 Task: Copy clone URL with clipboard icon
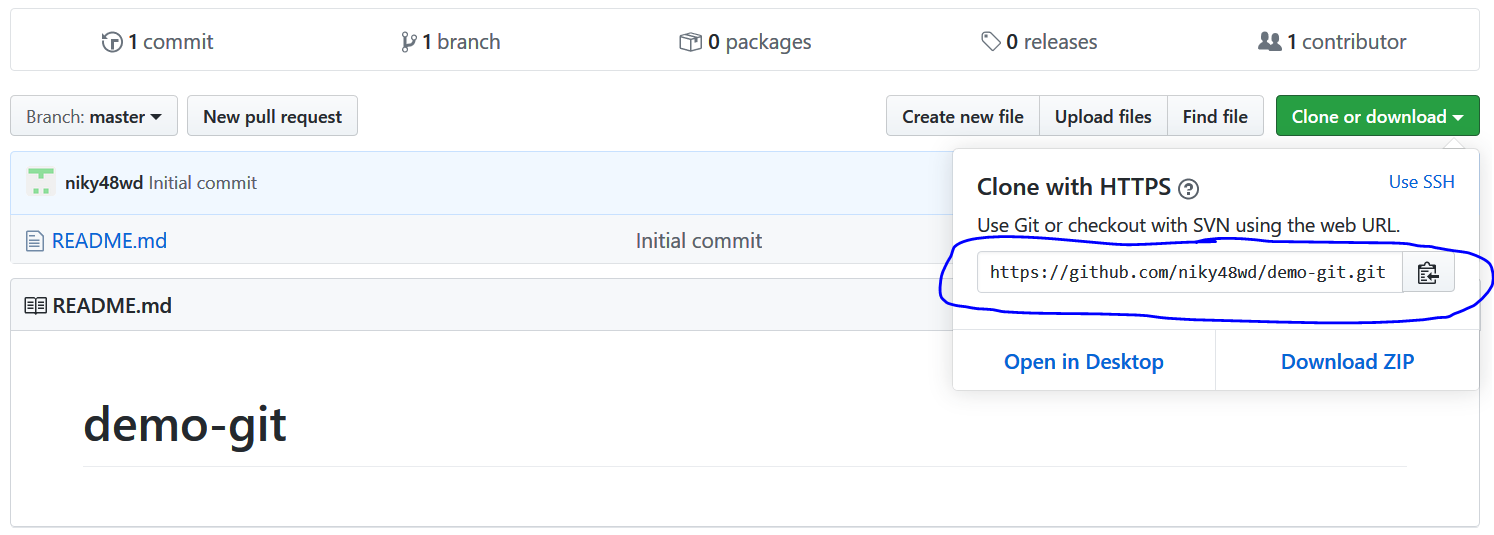pyautogui.click(x=1428, y=272)
